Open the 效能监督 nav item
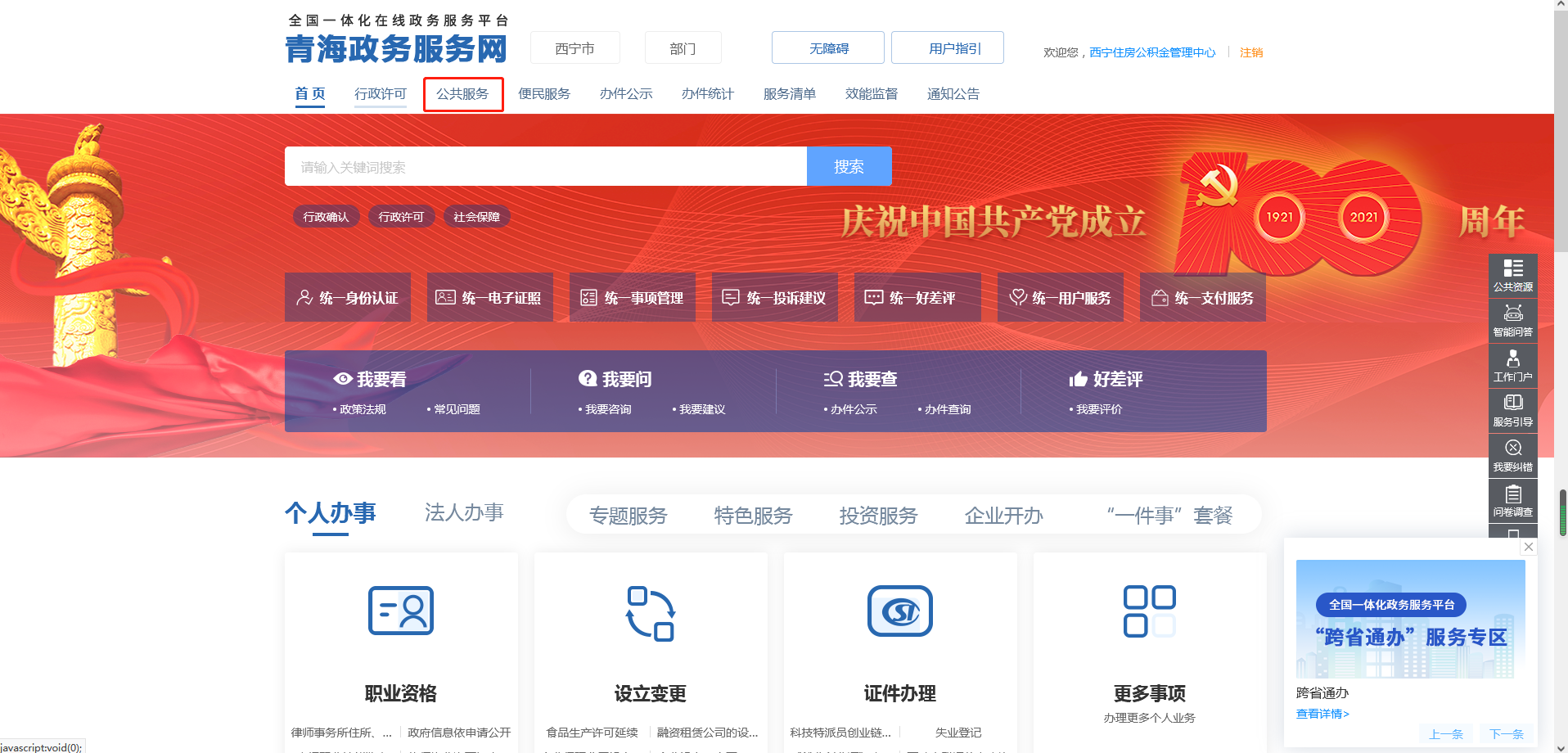The width and height of the screenshot is (1568, 753). (x=872, y=93)
